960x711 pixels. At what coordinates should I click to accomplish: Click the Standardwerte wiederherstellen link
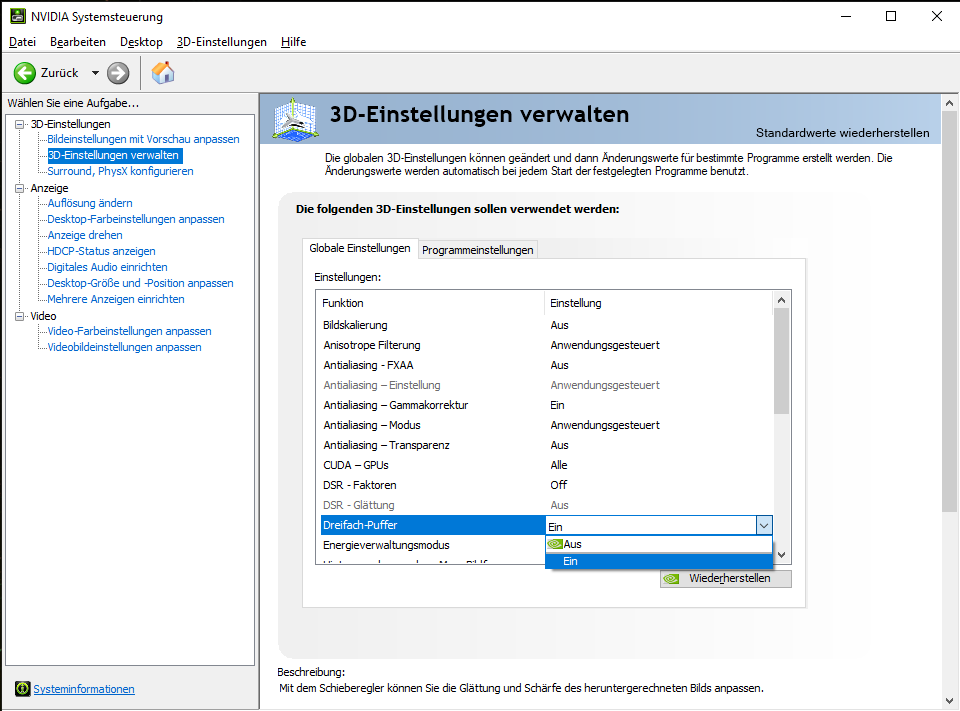point(842,133)
